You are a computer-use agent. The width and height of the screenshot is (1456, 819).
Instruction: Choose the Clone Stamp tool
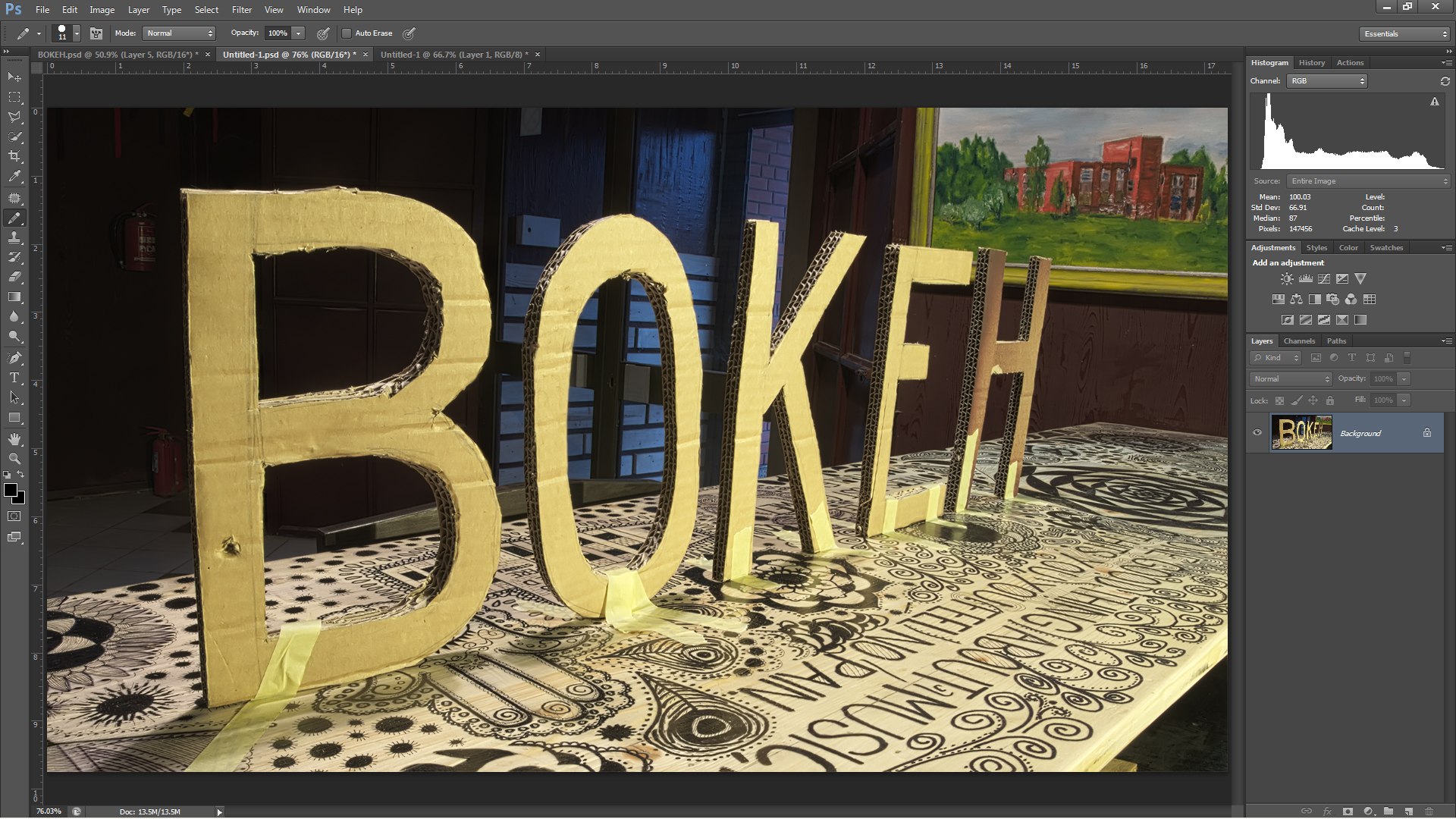coord(14,237)
